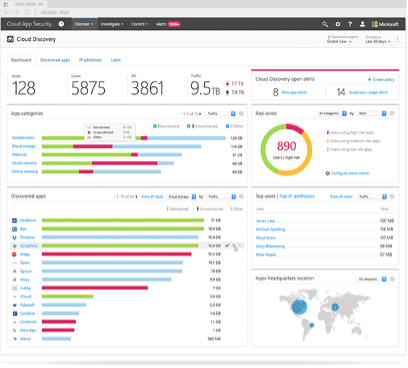The height and width of the screenshot is (368, 408).
Task: Open settings gear in the top bar
Action: point(338,24)
